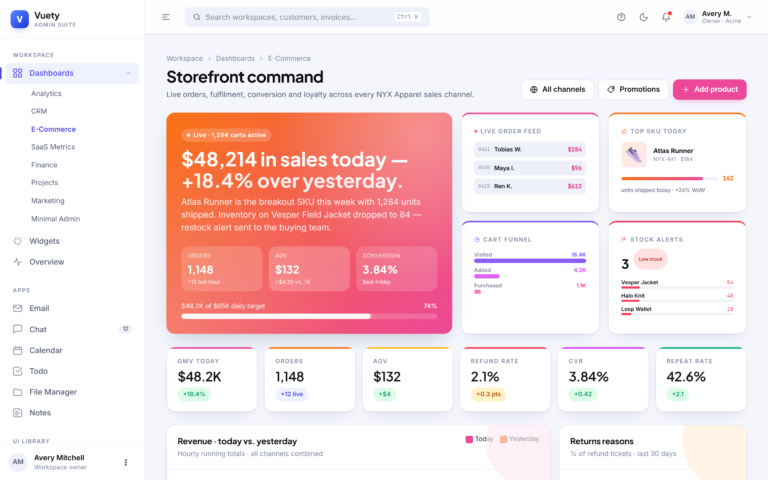Image resolution: width=768 pixels, height=480 pixels.
Task: Click the Repeat Rate 42.6% value
Action: click(x=686, y=377)
